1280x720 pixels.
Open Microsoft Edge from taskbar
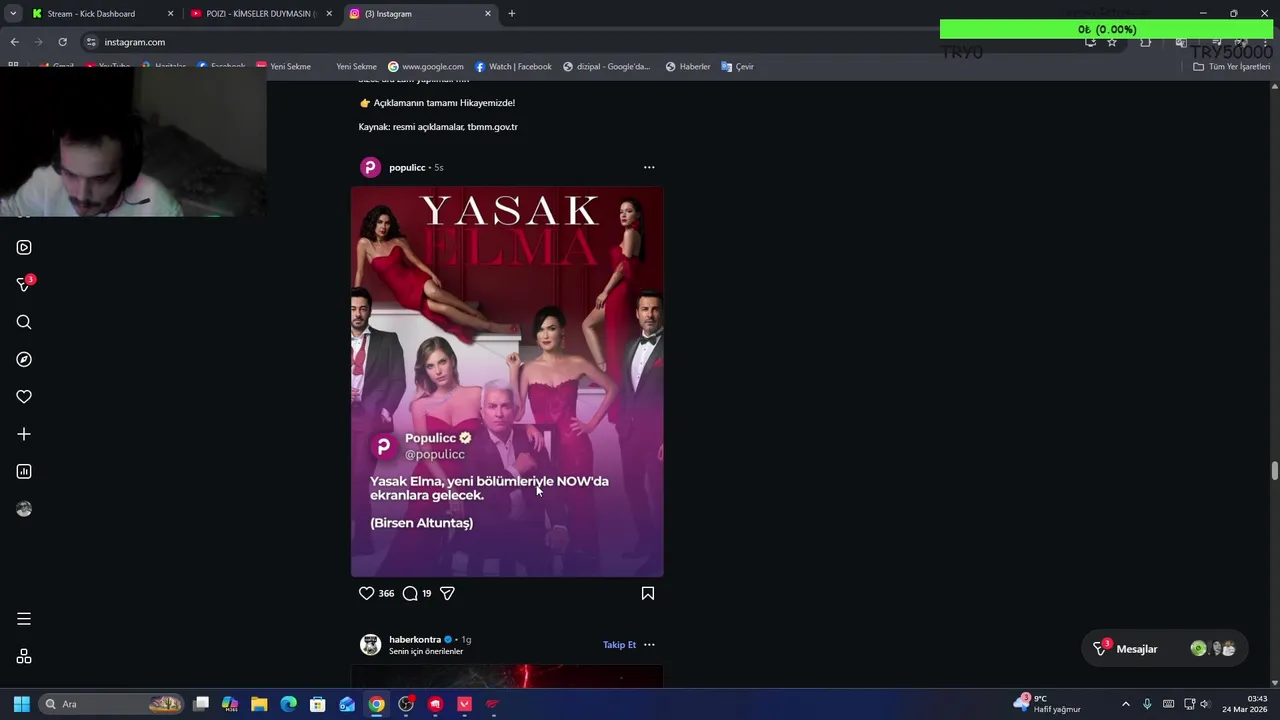[x=289, y=704]
